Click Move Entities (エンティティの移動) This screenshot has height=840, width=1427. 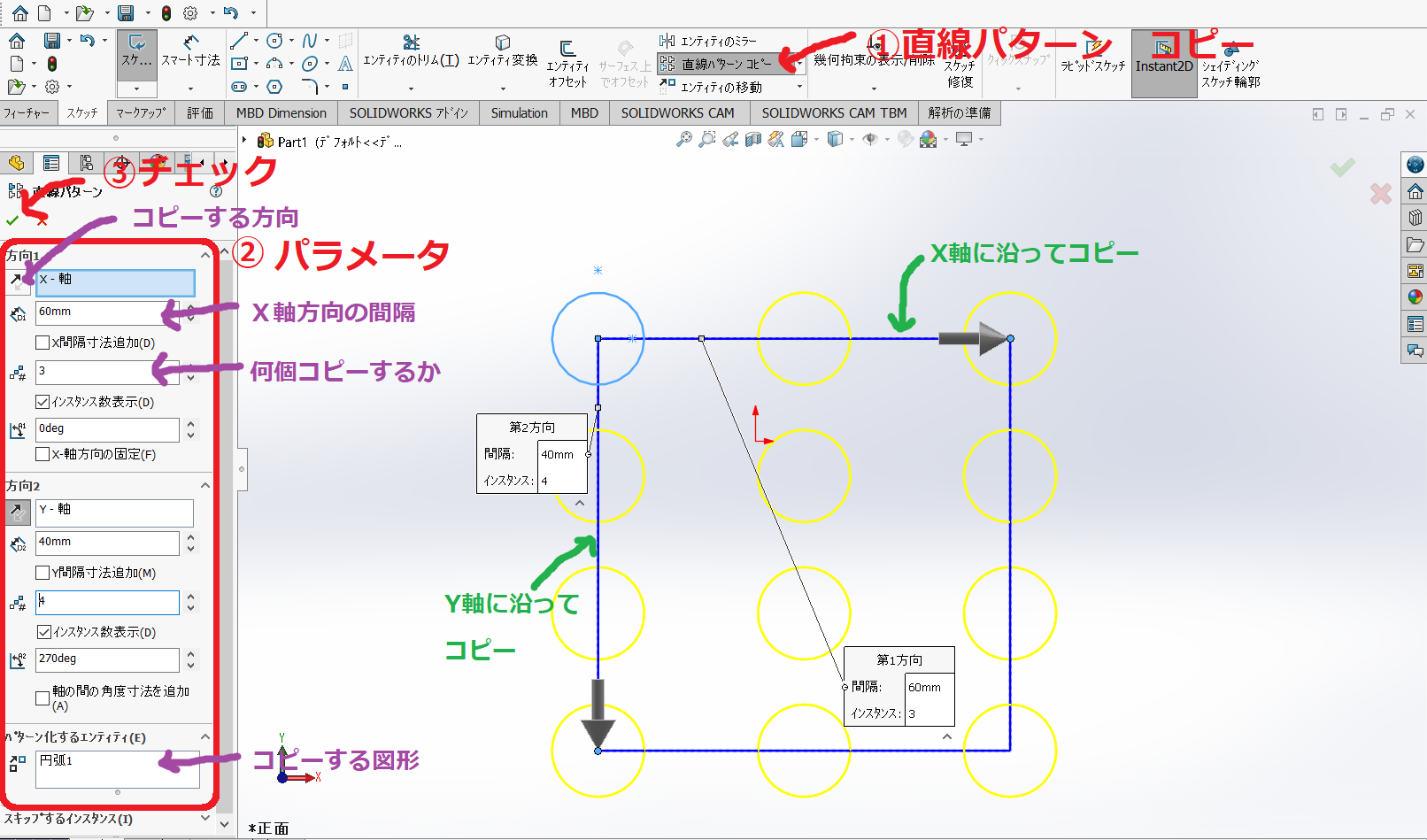click(x=710, y=87)
